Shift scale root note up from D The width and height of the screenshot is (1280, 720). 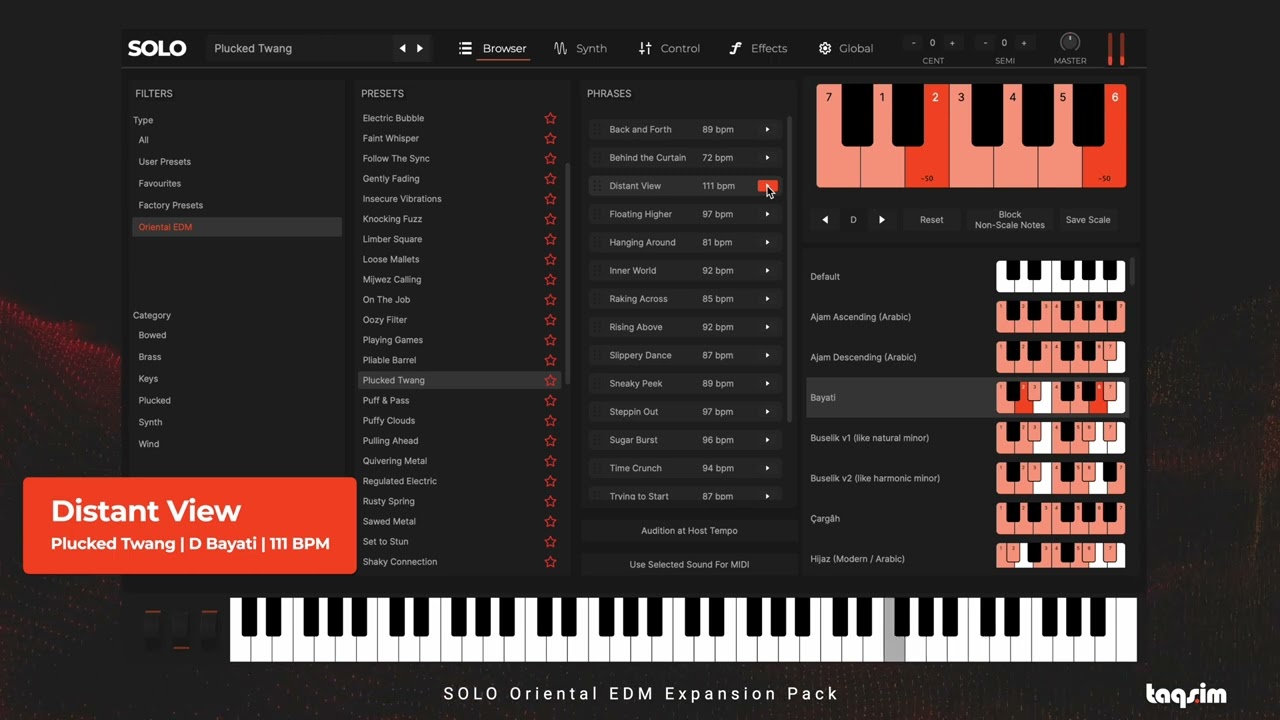[x=881, y=220]
